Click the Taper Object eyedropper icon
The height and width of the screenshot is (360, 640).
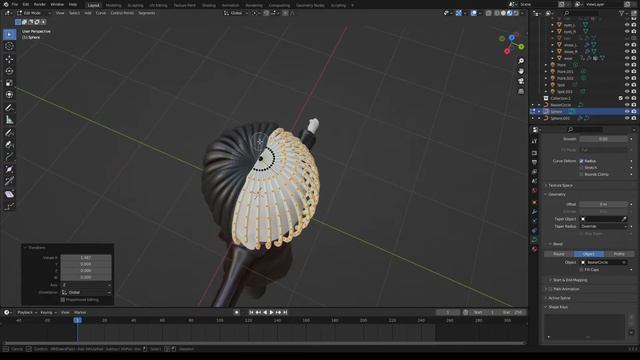tap(624, 219)
